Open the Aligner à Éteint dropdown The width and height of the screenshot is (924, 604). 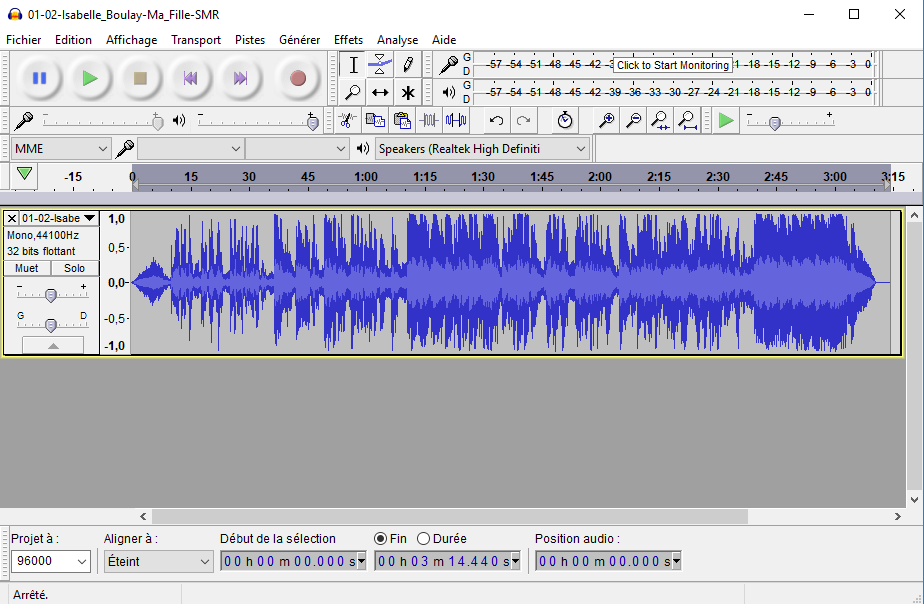pos(158,561)
